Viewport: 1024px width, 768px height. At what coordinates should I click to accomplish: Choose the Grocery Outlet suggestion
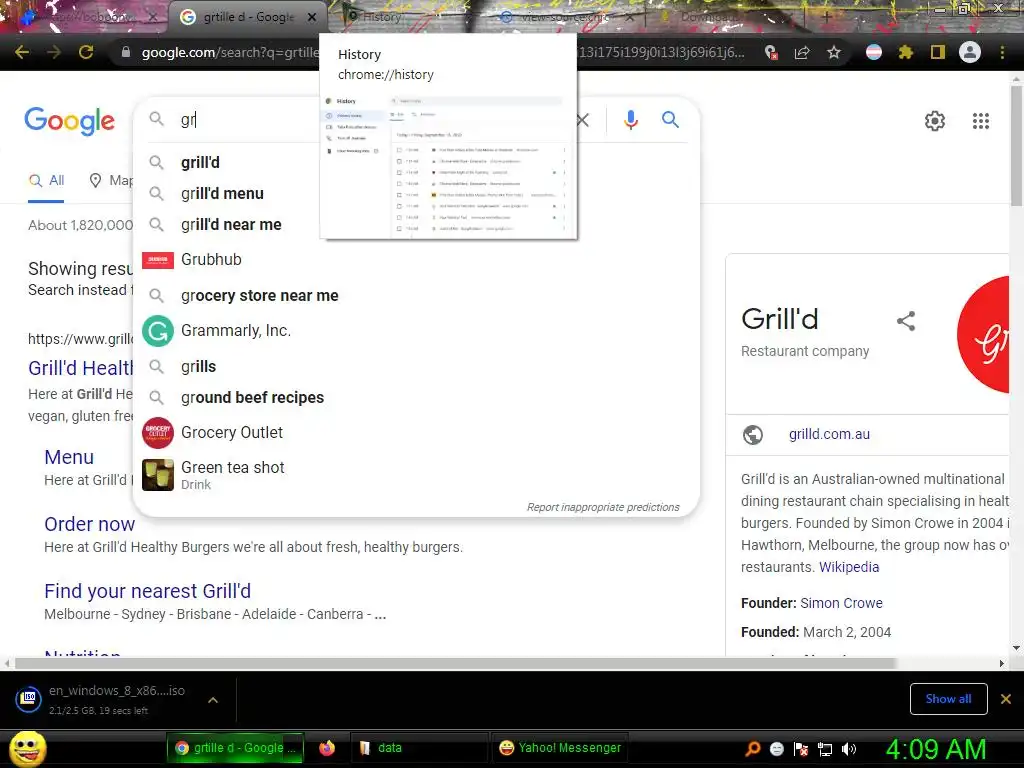(416, 432)
